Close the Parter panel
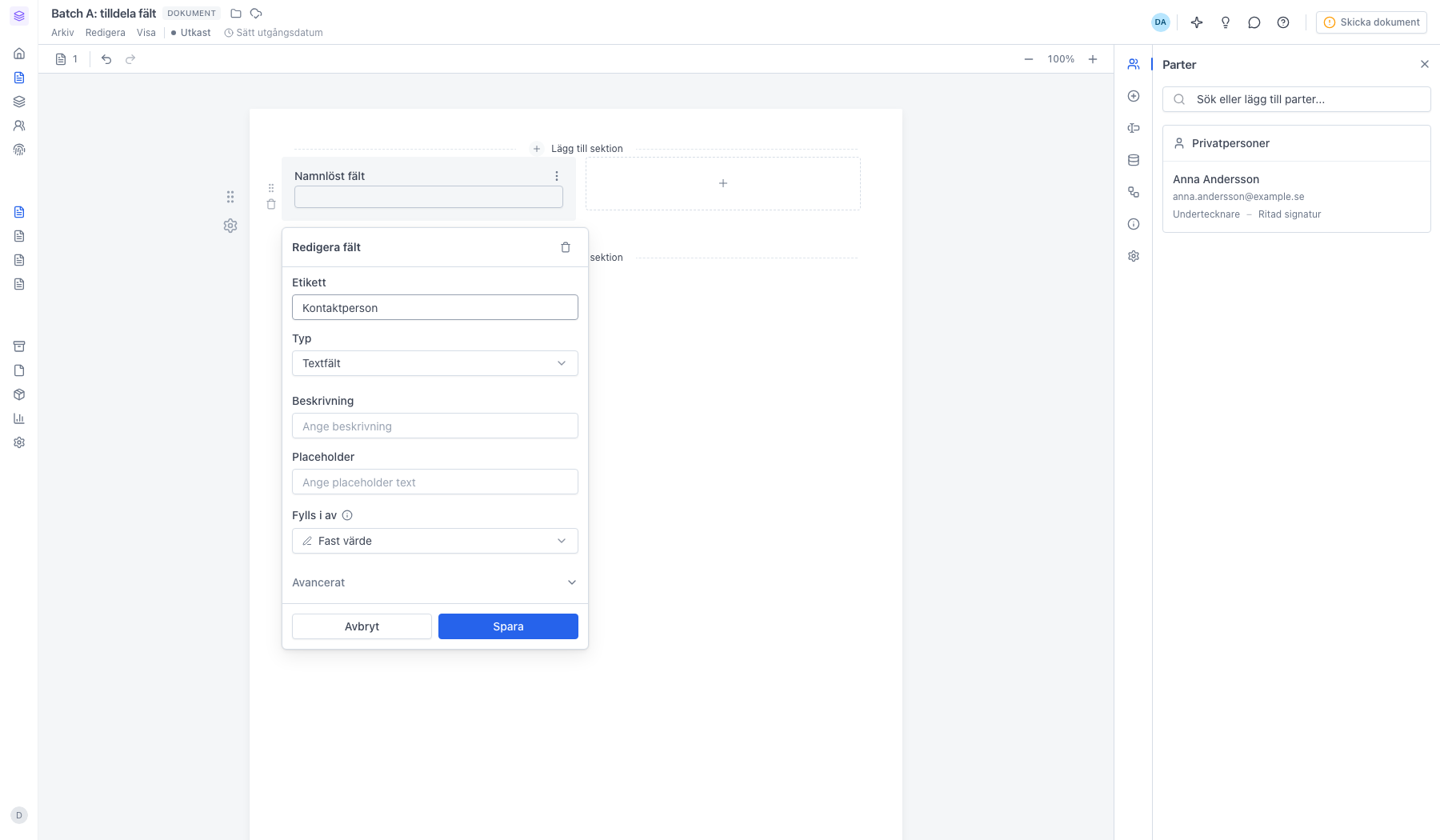Viewport: 1440px width, 840px height. point(1425,64)
